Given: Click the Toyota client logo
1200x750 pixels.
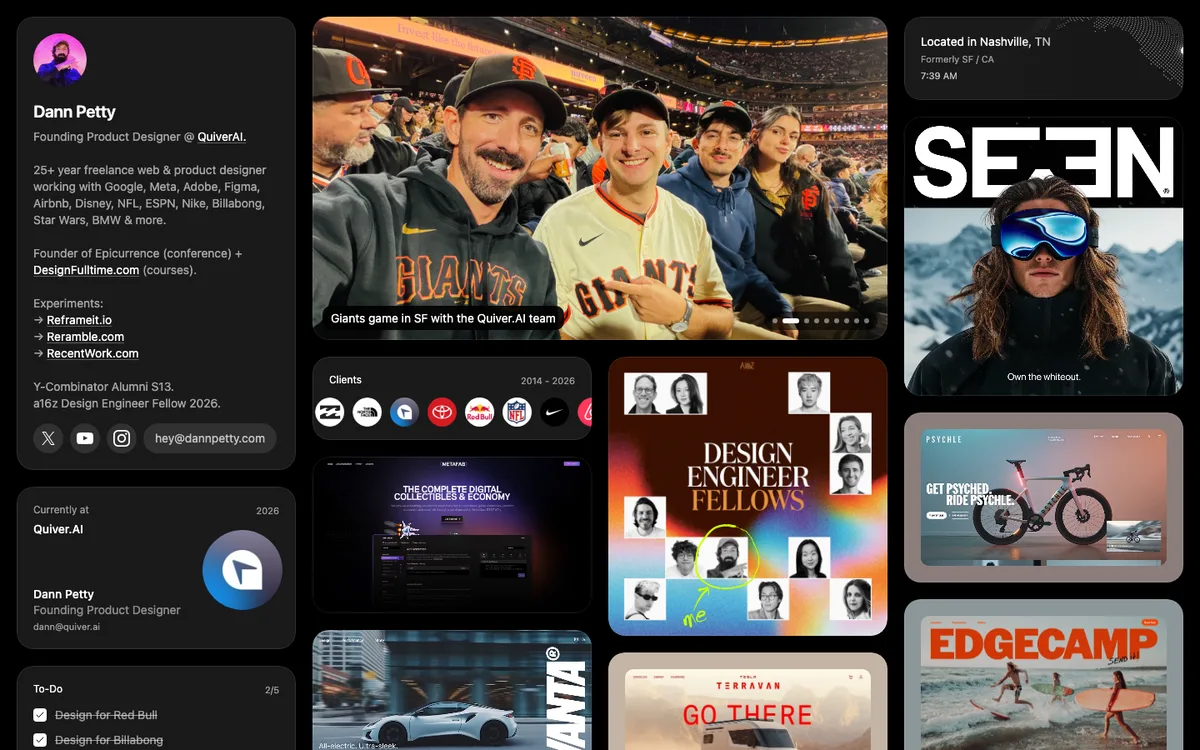Looking at the screenshot, I should [442, 412].
